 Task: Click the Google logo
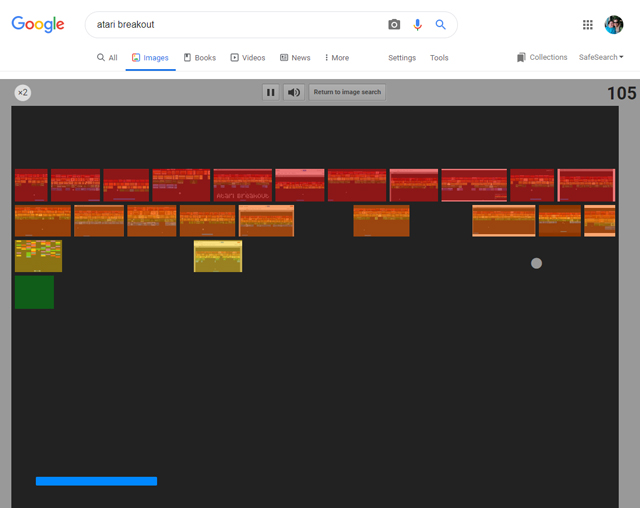38,24
